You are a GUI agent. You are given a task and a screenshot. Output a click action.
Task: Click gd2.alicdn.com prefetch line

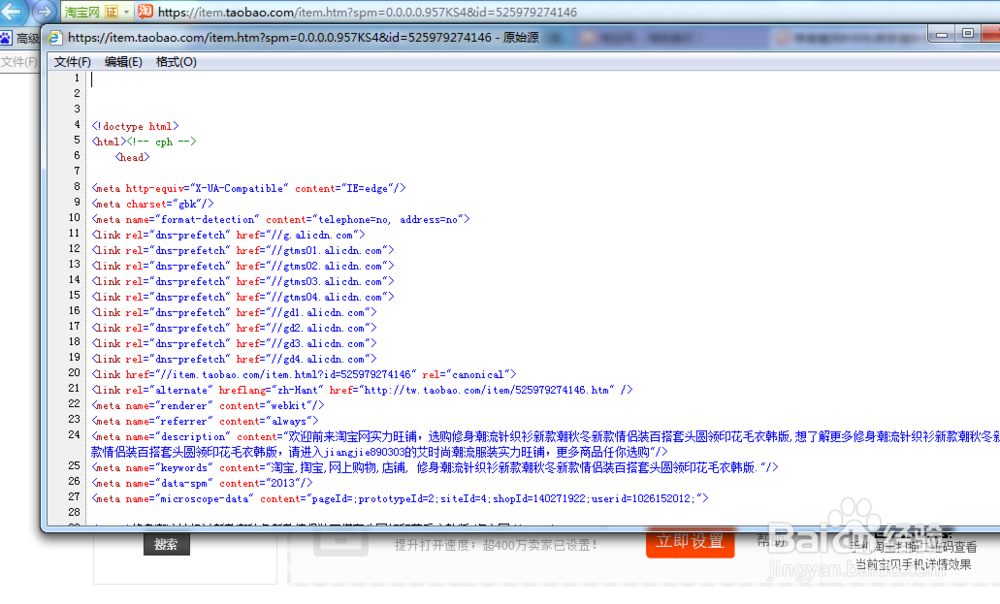click(x=234, y=328)
